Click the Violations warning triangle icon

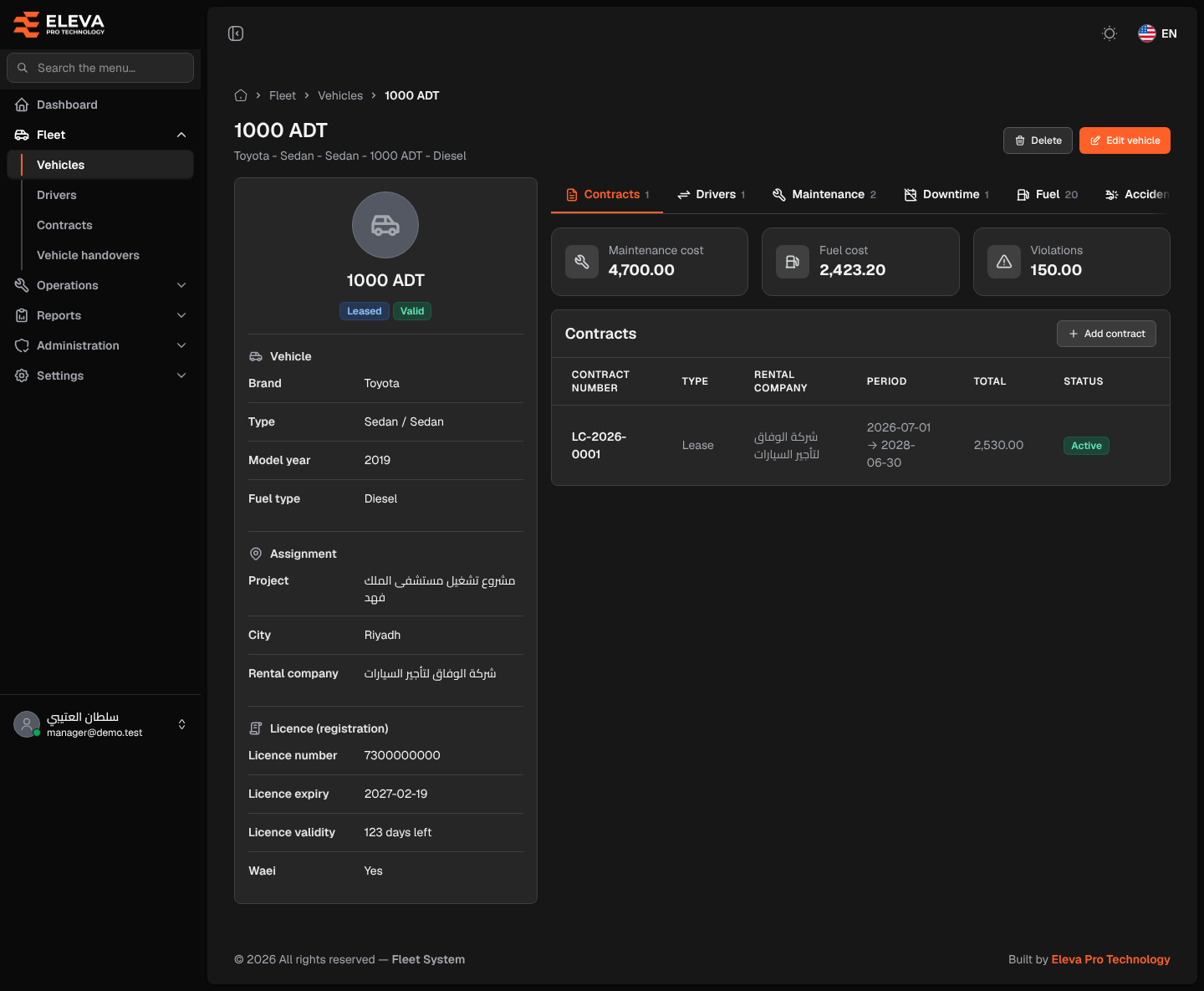point(1004,262)
